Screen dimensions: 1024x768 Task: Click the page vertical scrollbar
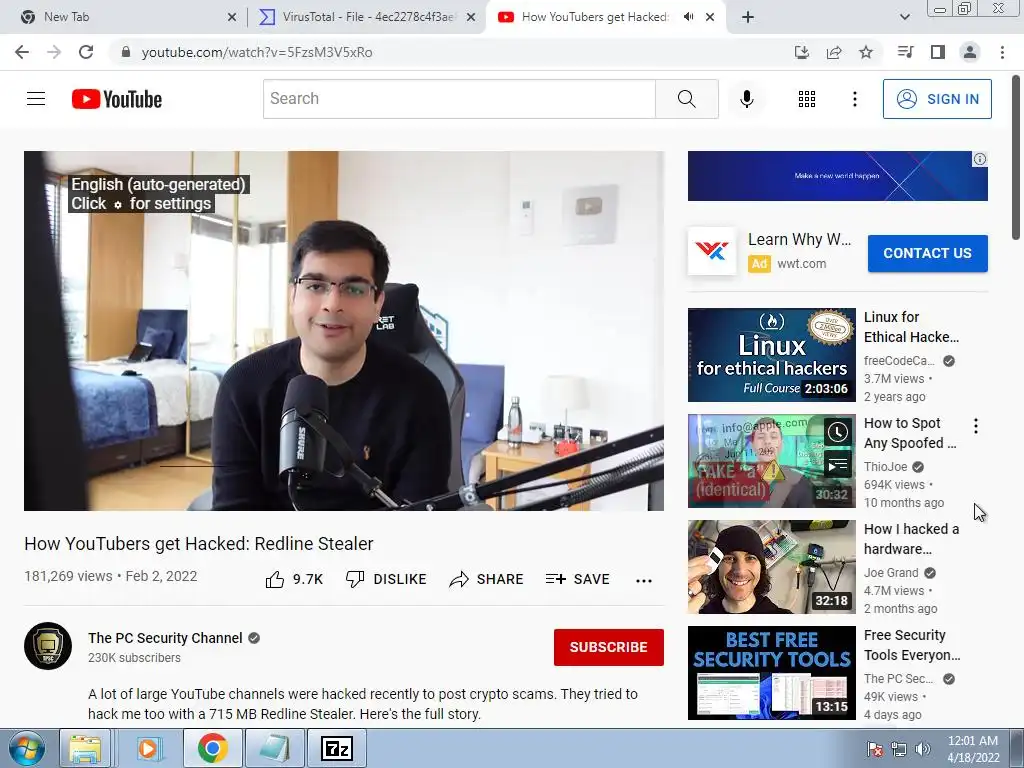tap(1016, 157)
